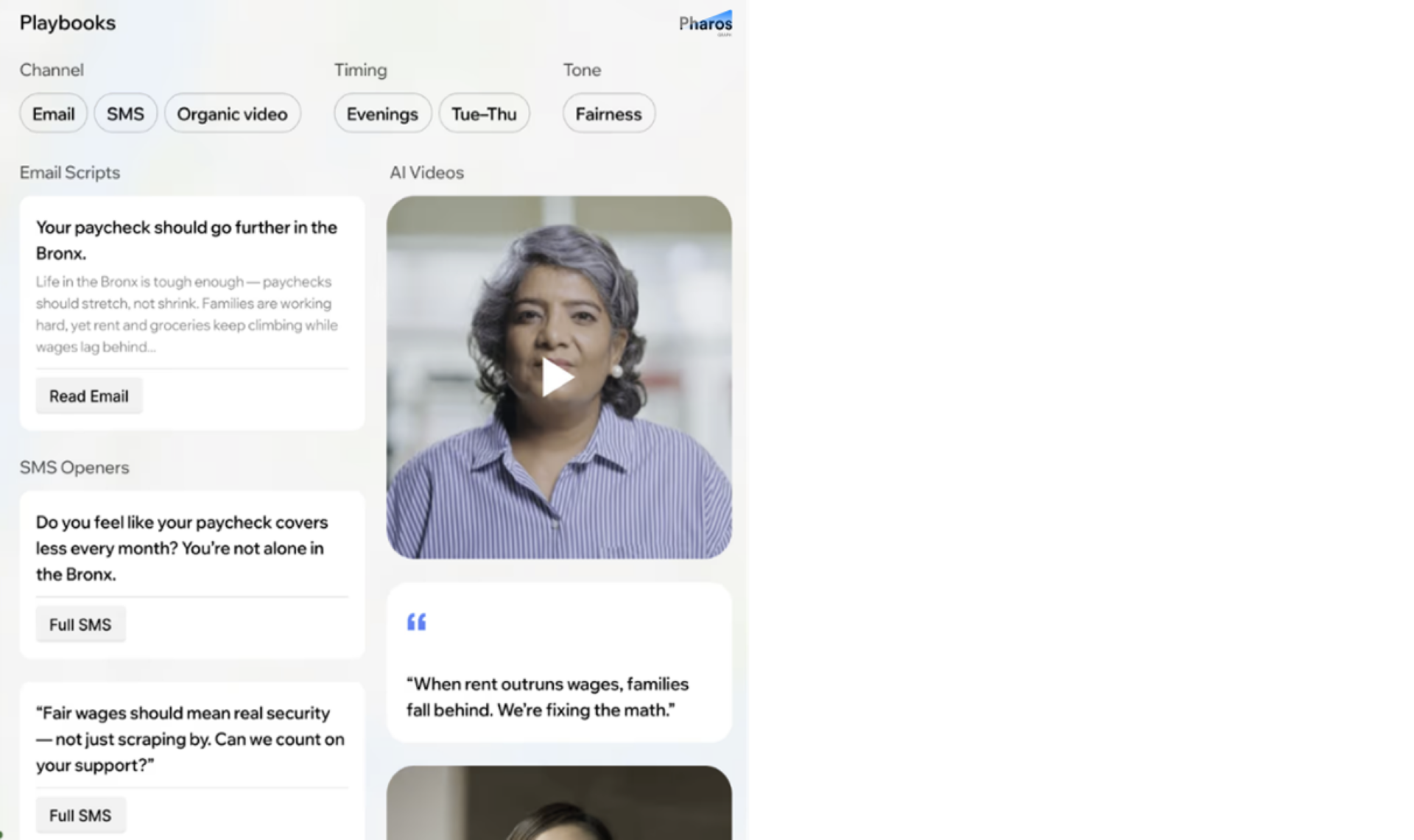This screenshot has width=1414, height=840.
Task: Click the SMS Openers section heading
Action: pyautogui.click(x=74, y=467)
